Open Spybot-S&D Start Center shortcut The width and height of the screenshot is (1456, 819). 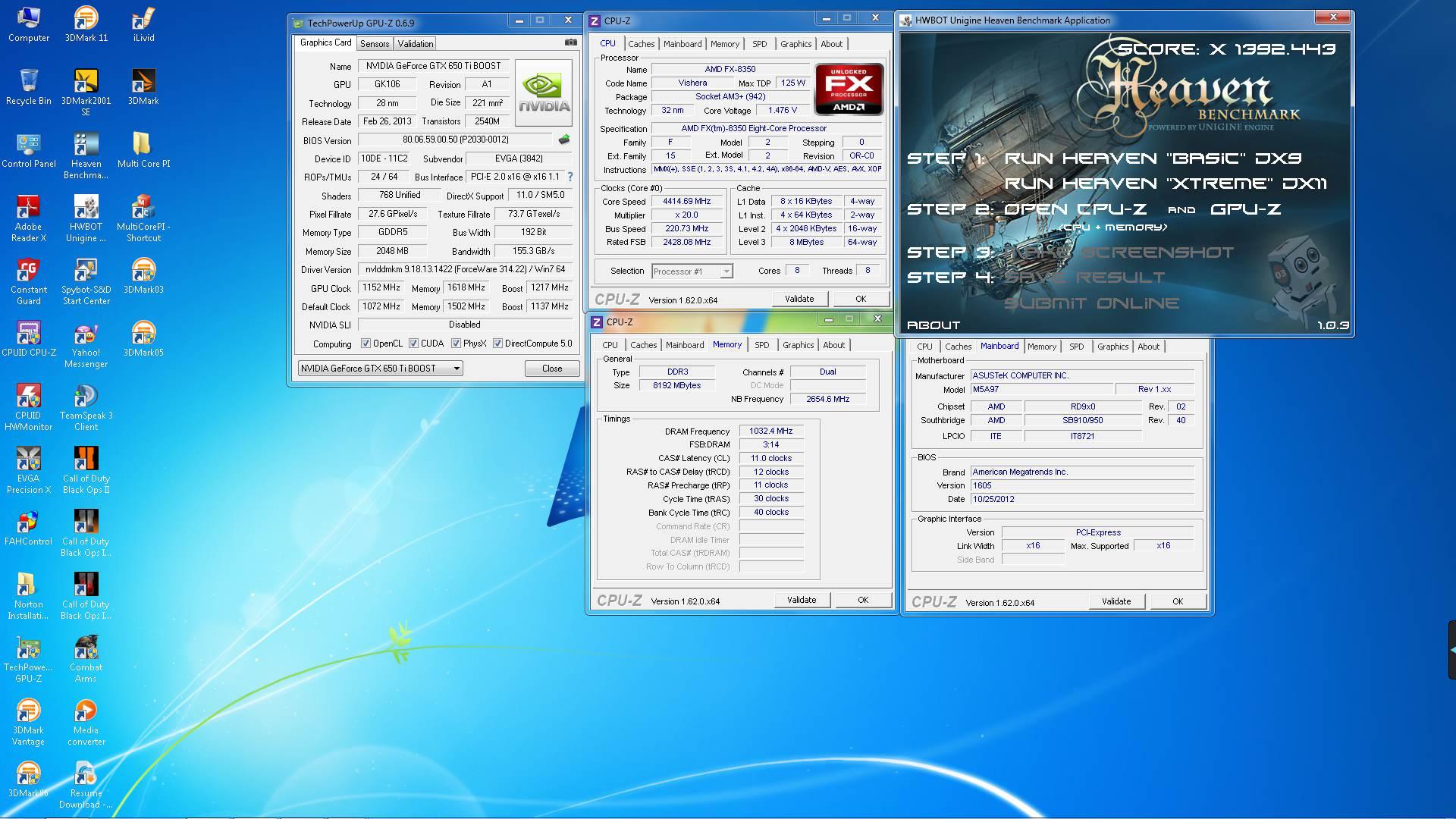(86, 281)
